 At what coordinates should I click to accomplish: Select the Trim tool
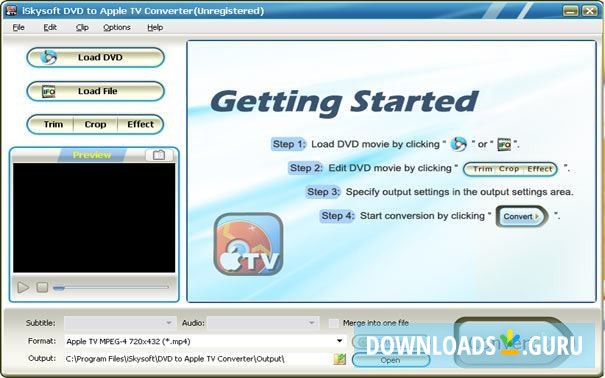click(53, 124)
